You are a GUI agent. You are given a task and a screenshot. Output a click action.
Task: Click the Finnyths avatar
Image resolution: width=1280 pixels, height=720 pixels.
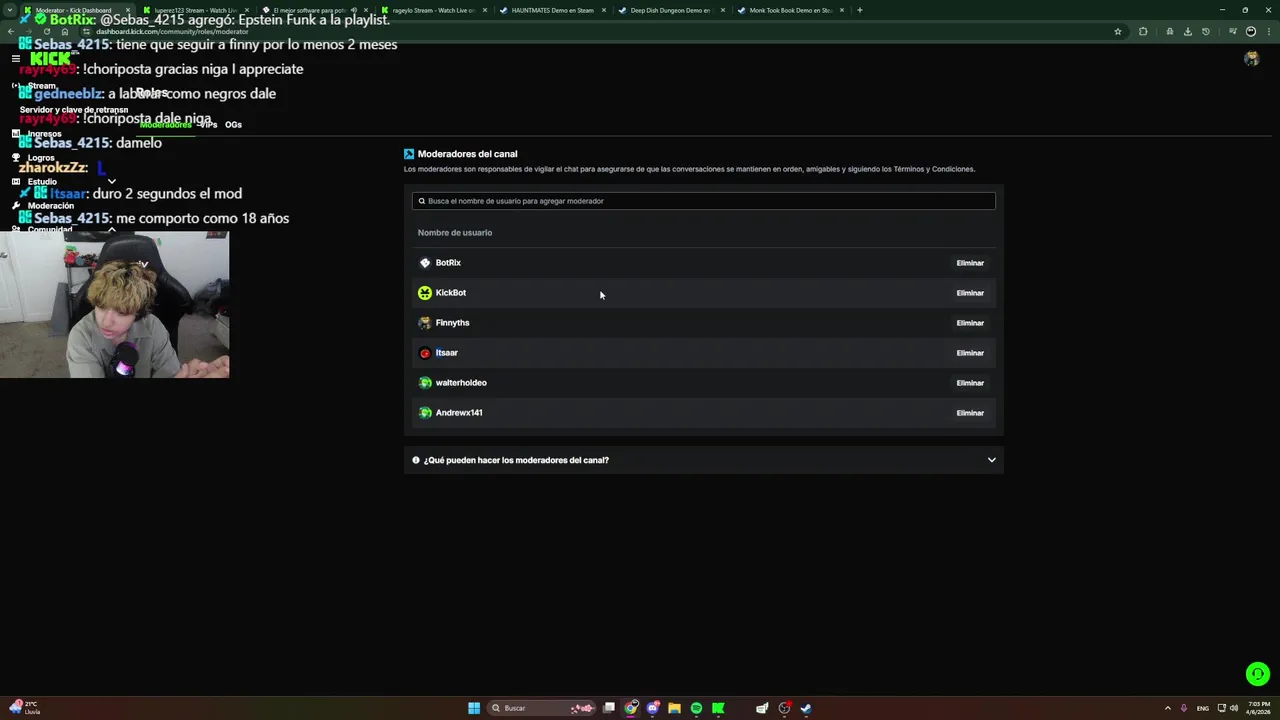[x=425, y=323]
